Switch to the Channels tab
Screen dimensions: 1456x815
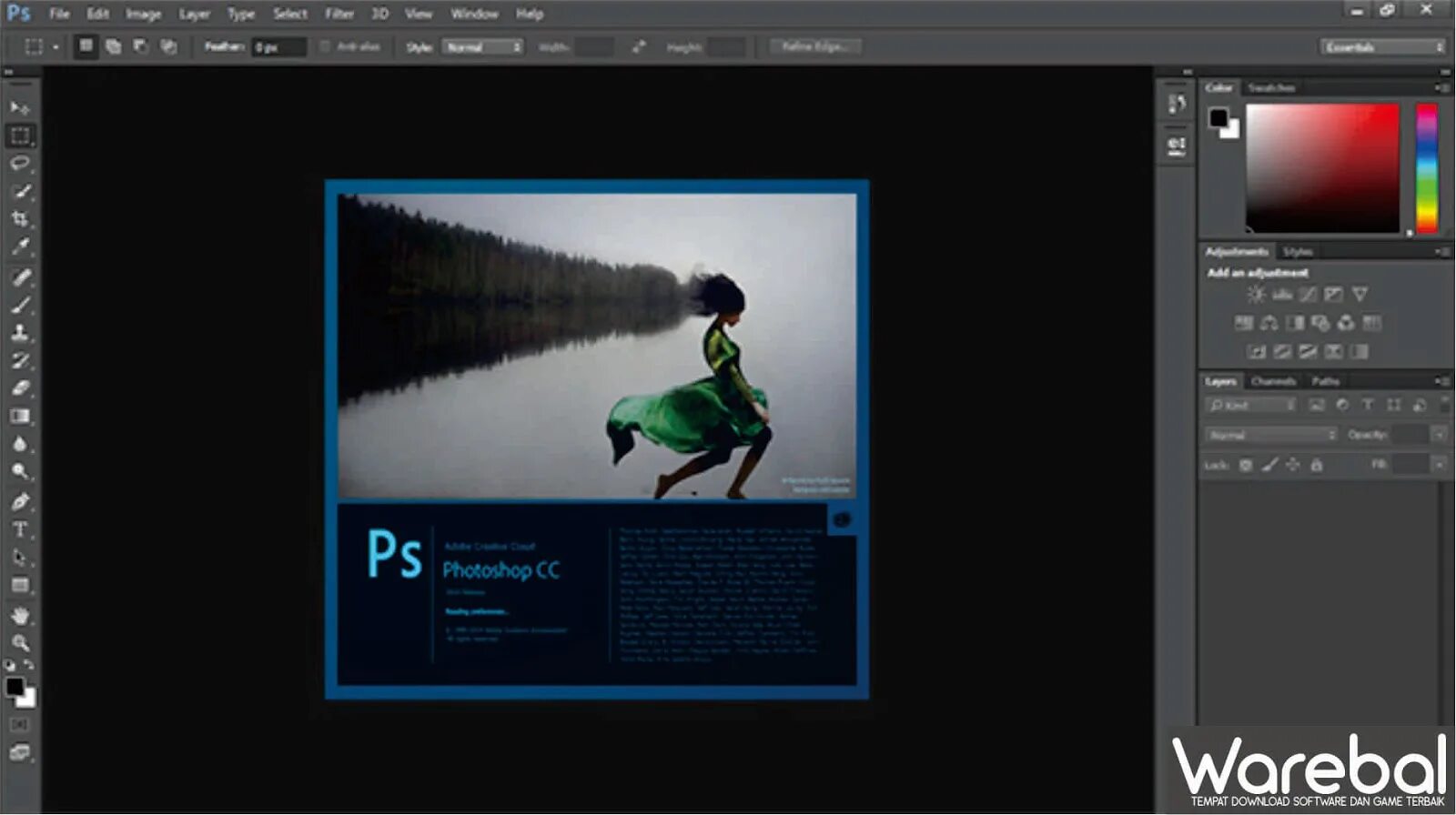[1273, 381]
